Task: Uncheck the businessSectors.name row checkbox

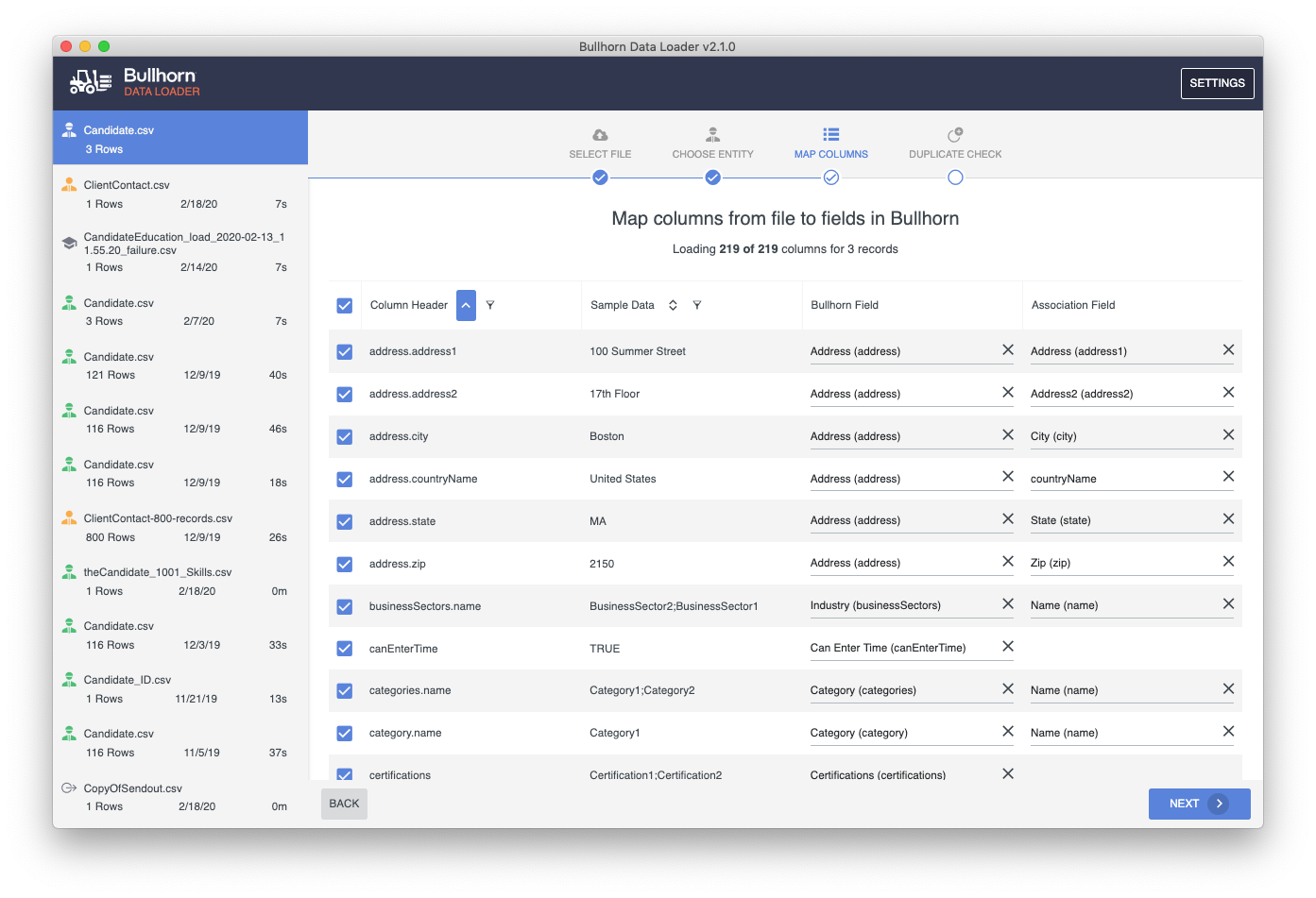Action: 345,607
